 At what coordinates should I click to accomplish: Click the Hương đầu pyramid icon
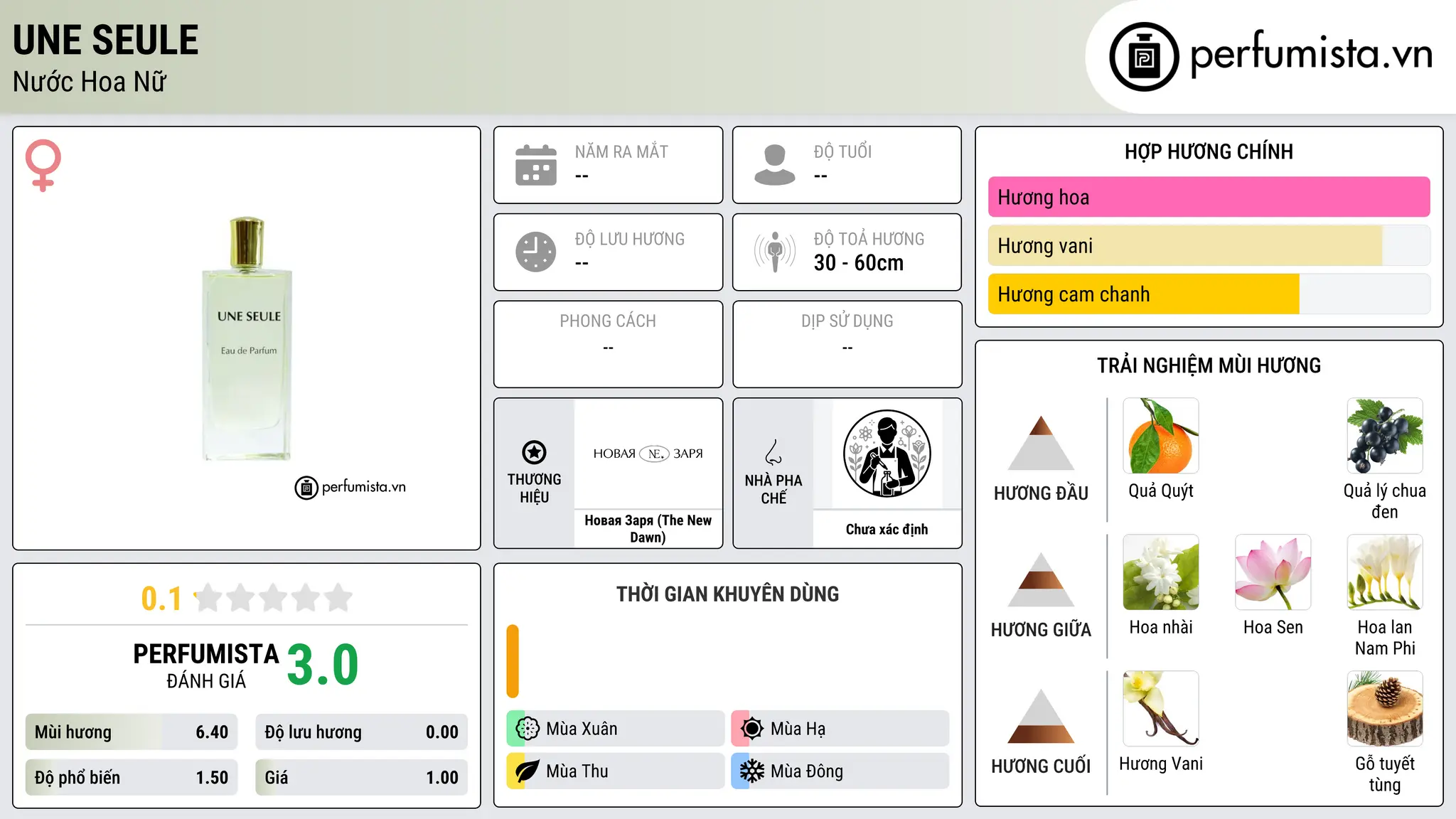point(1041,443)
